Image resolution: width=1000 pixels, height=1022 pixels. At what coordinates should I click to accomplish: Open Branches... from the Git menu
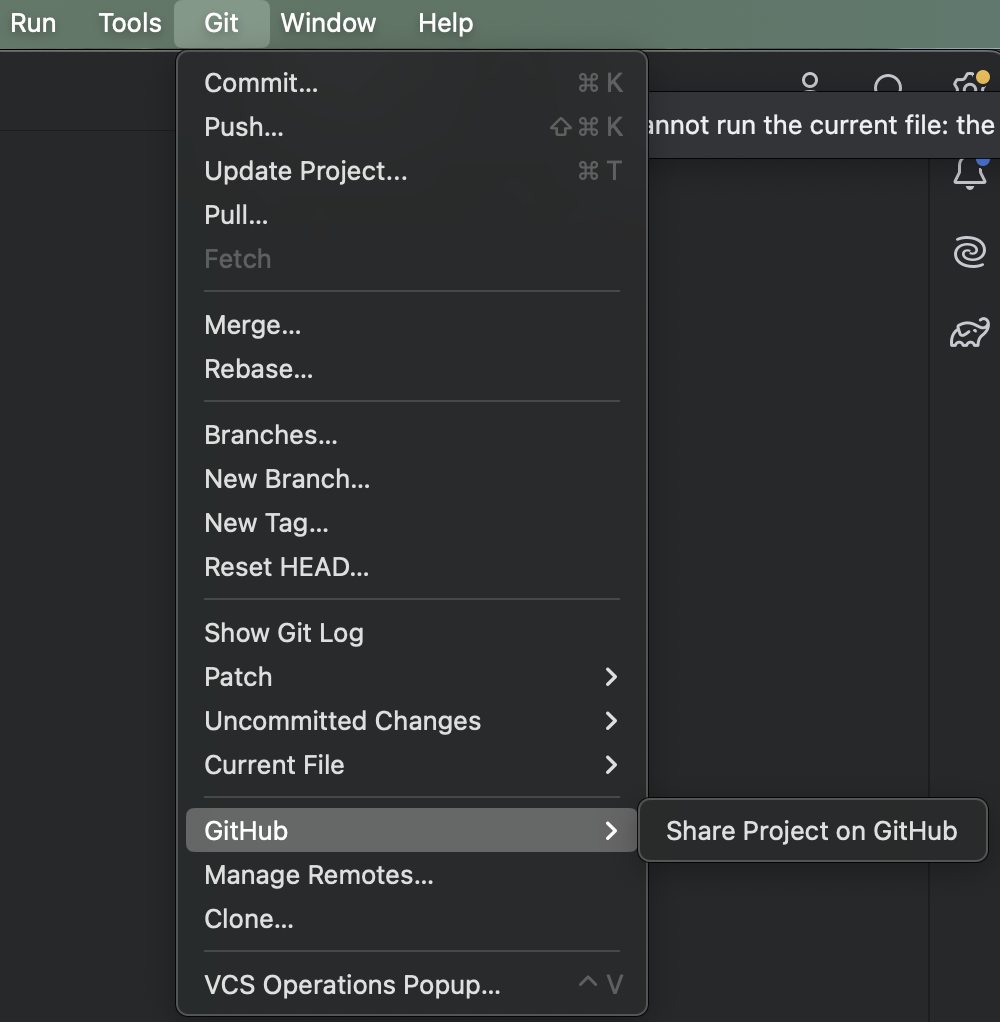(x=270, y=435)
